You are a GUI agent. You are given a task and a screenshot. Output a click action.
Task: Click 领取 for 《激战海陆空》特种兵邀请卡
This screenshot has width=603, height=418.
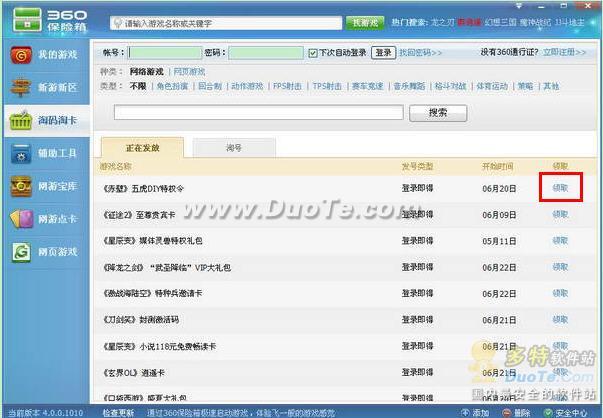tap(560, 293)
